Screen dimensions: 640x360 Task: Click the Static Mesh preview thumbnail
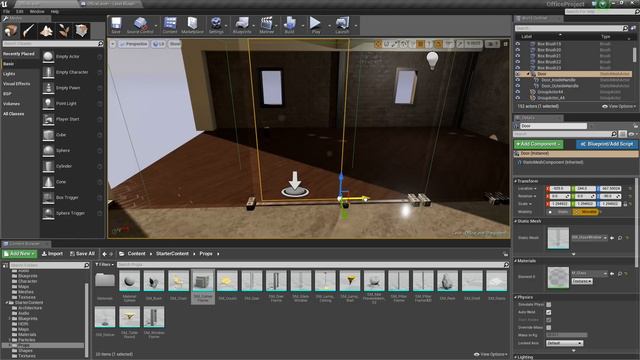coord(558,238)
